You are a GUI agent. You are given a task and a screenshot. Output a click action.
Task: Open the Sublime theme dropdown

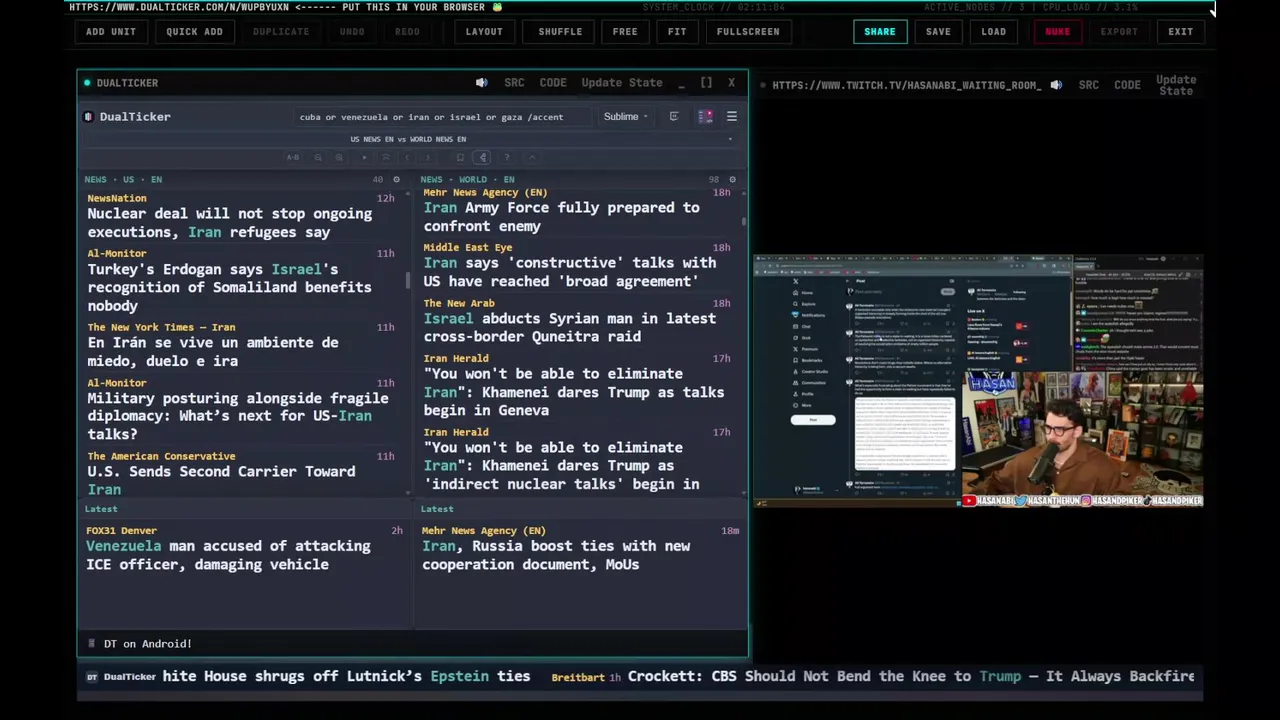(625, 117)
